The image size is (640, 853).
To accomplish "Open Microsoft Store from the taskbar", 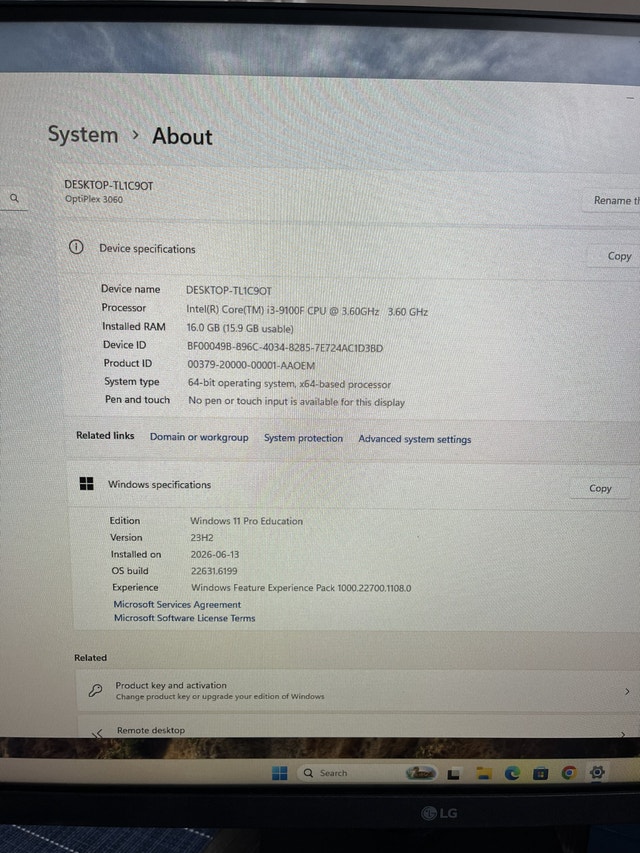I will tap(540, 773).
